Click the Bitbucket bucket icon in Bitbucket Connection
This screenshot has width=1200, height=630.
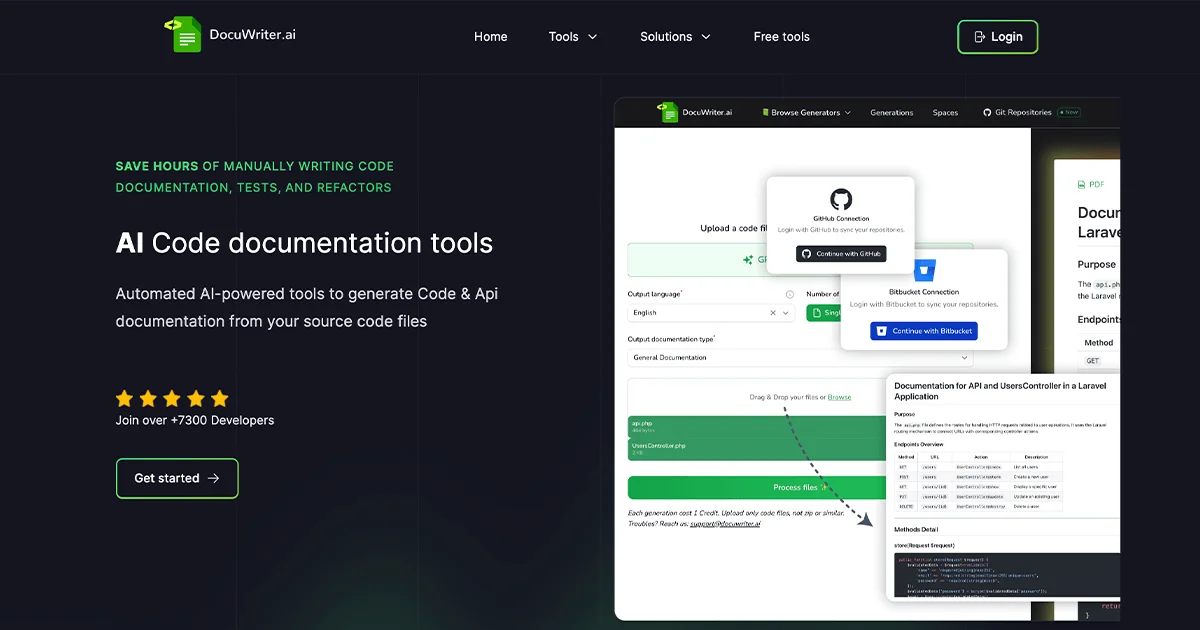922,270
